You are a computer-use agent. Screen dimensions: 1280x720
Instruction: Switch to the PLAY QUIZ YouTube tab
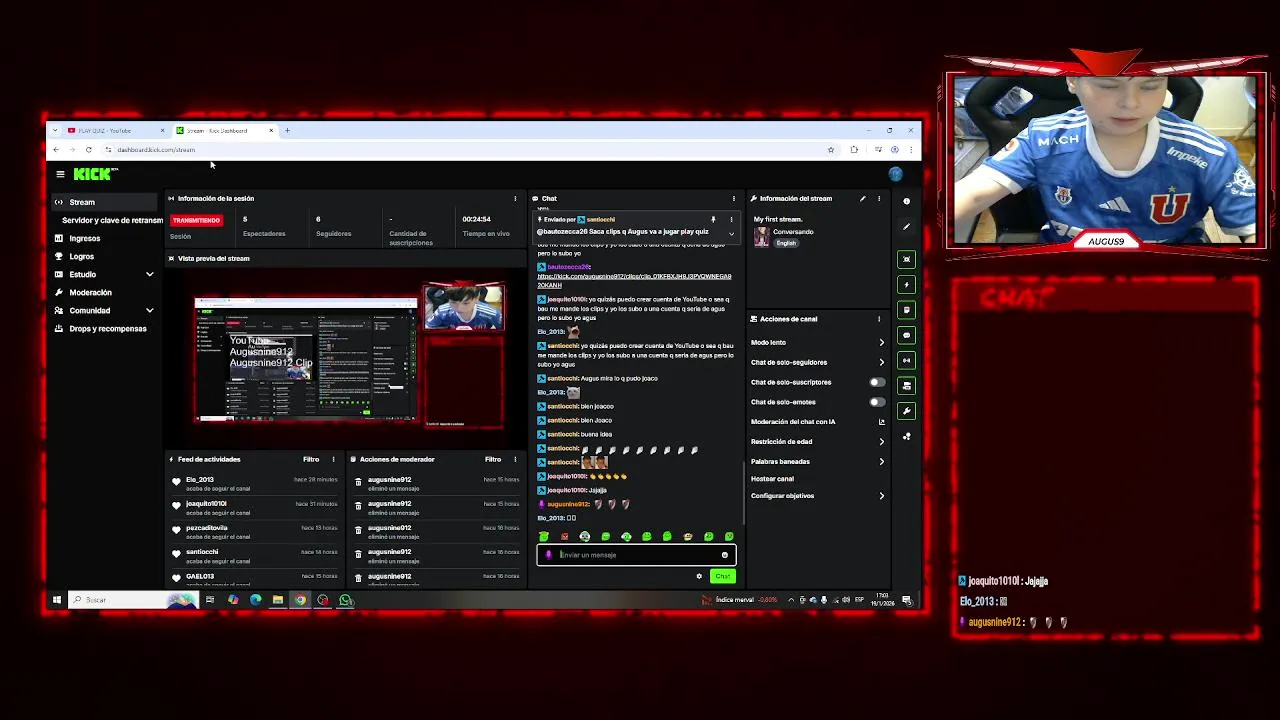pos(114,130)
